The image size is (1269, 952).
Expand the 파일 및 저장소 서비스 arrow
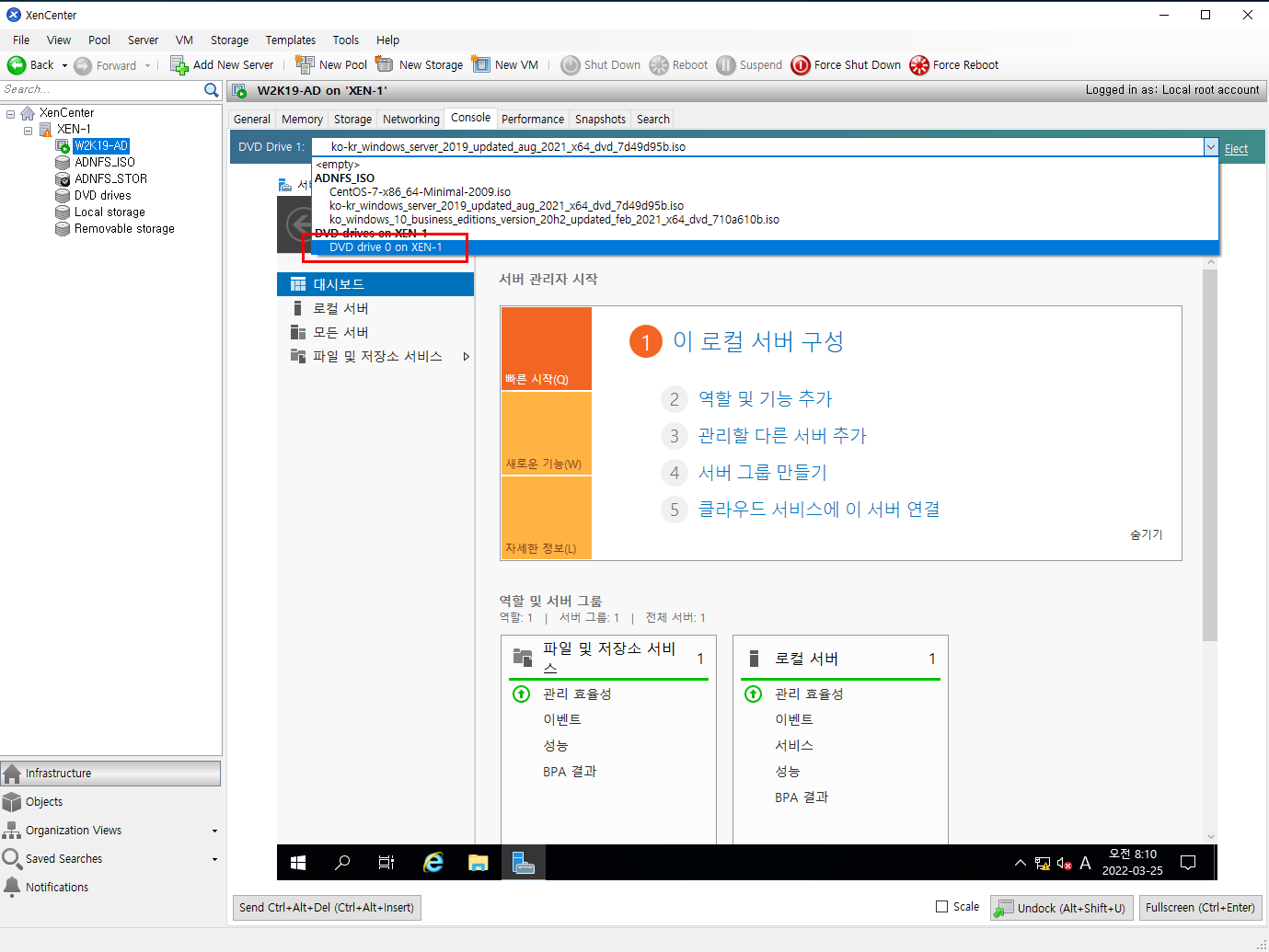[466, 356]
